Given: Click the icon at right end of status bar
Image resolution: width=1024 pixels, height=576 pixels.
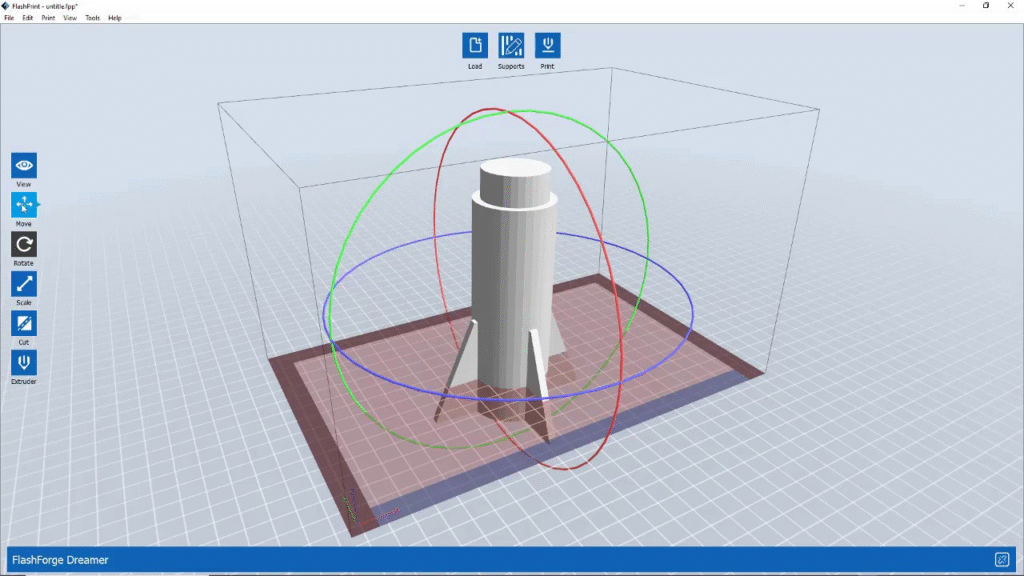Looking at the screenshot, I should (x=1001, y=560).
